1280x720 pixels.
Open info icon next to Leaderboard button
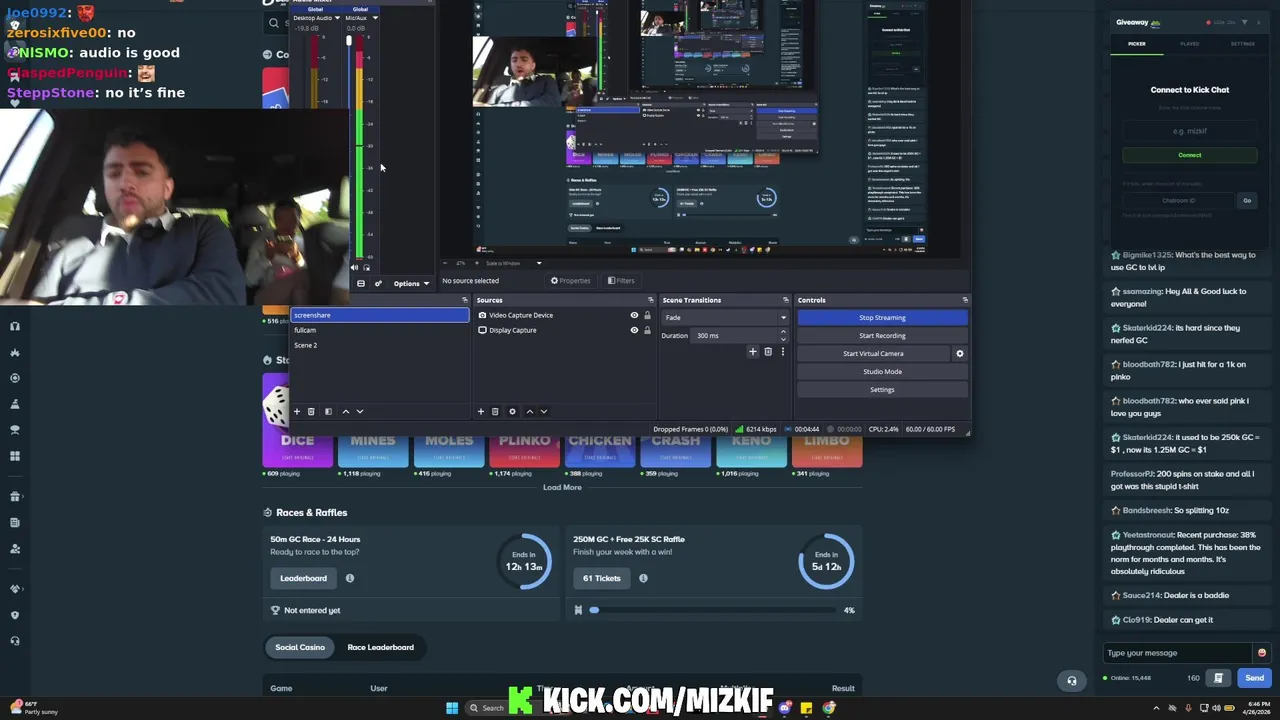[349, 578]
